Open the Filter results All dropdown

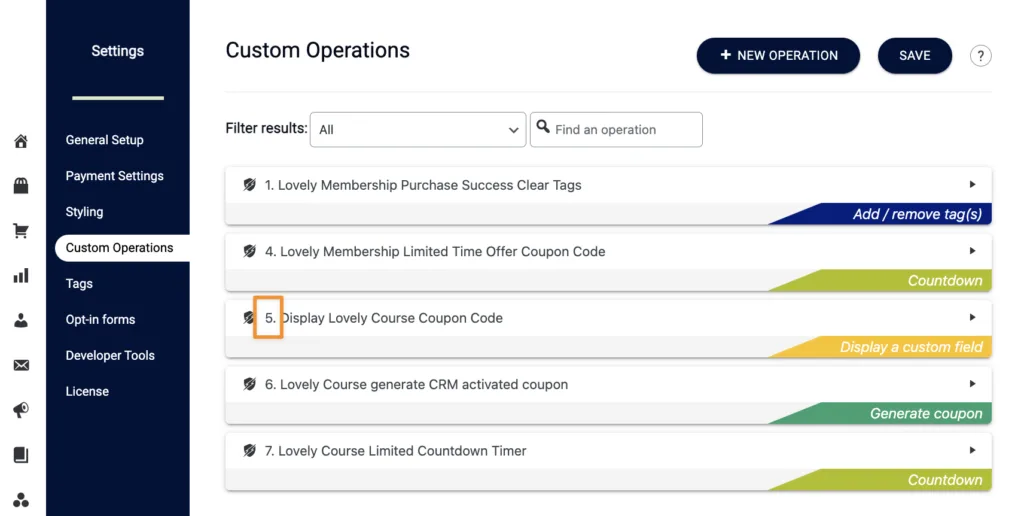click(x=418, y=129)
